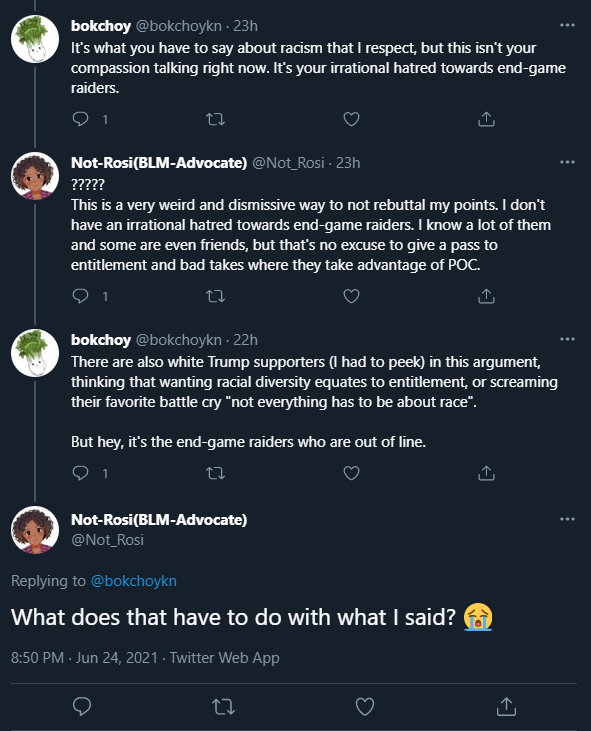The width and height of the screenshot is (591, 731).
Task: Open Not-Rosi(BLM-Advocate) profile name on main tweet
Action: (x=159, y=519)
